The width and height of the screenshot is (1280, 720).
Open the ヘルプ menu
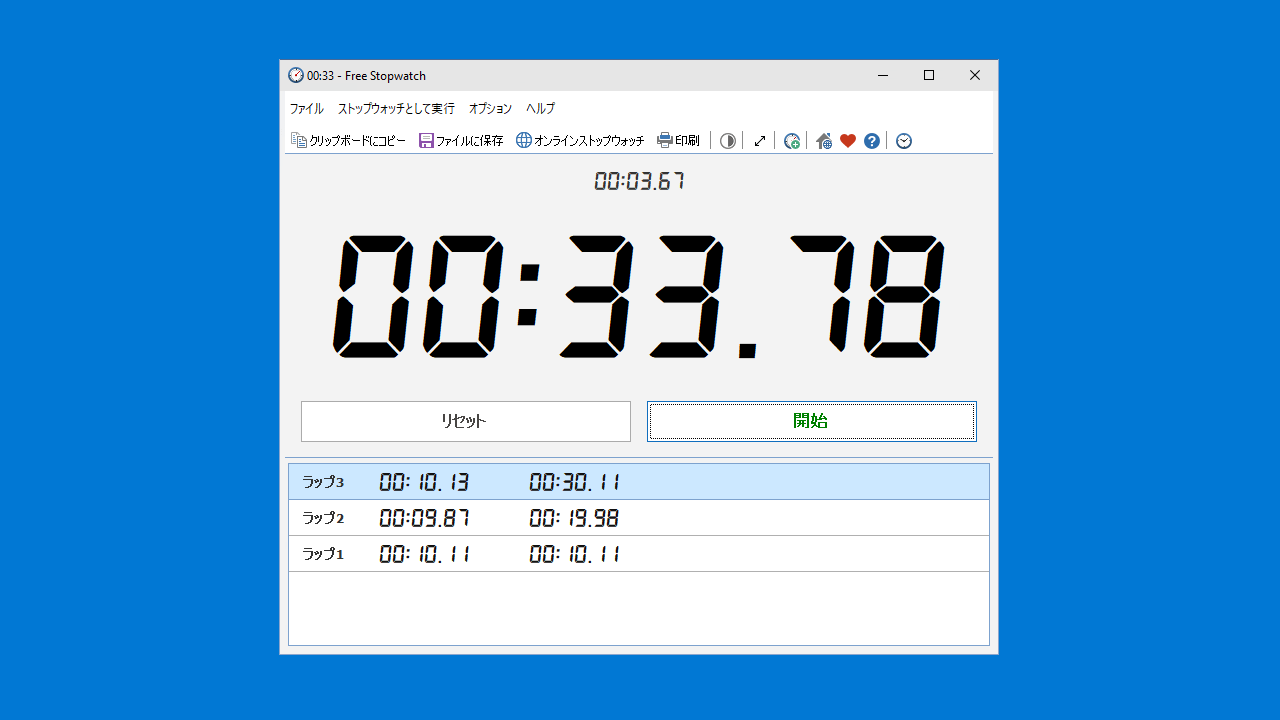pos(541,108)
